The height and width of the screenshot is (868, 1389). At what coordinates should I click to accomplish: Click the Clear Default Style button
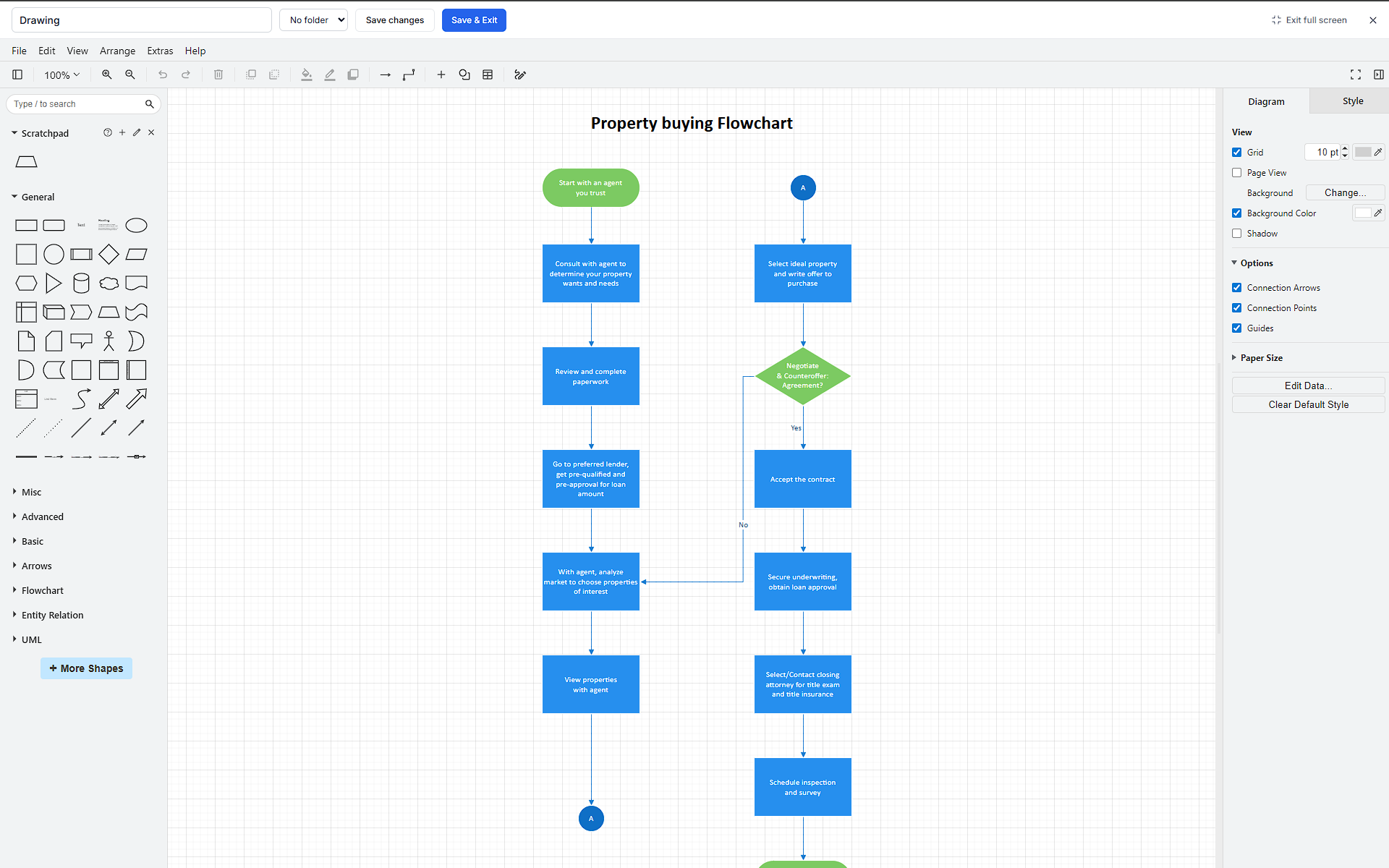click(x=1309, y=404)
